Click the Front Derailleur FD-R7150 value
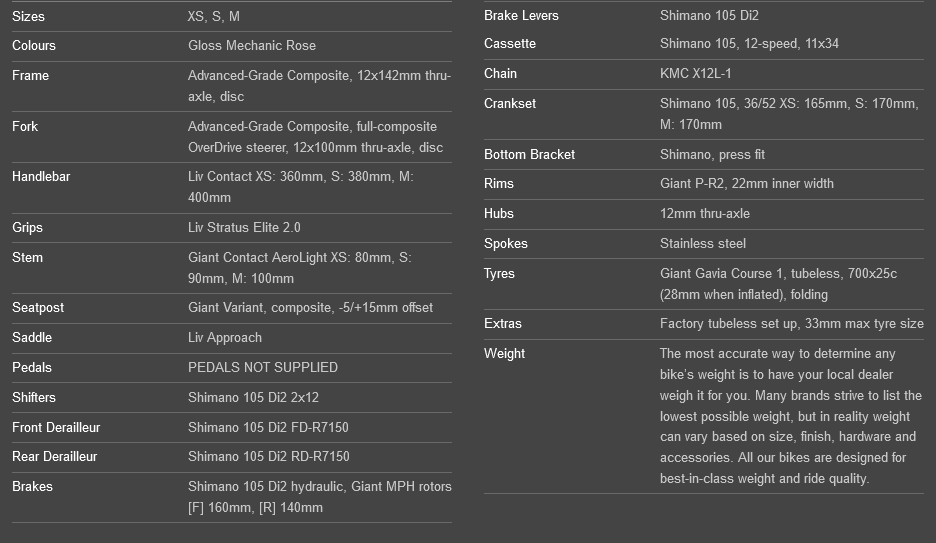The height and width of the screenshot is (543, 936). [x=268, y=428]
